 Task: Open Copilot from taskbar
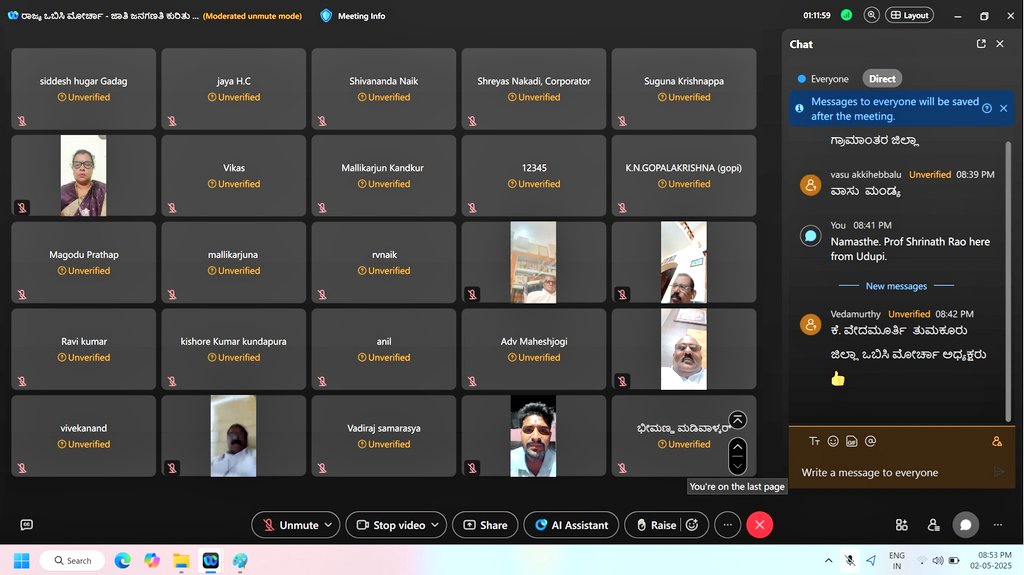(152, 561)
